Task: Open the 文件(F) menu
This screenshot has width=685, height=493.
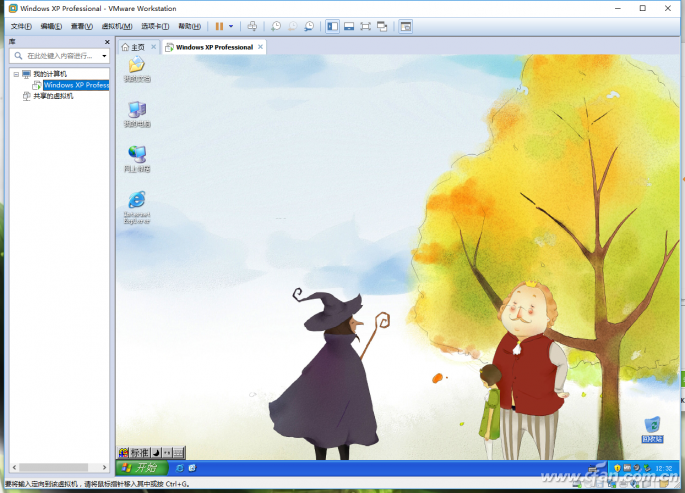Action: 21,26
